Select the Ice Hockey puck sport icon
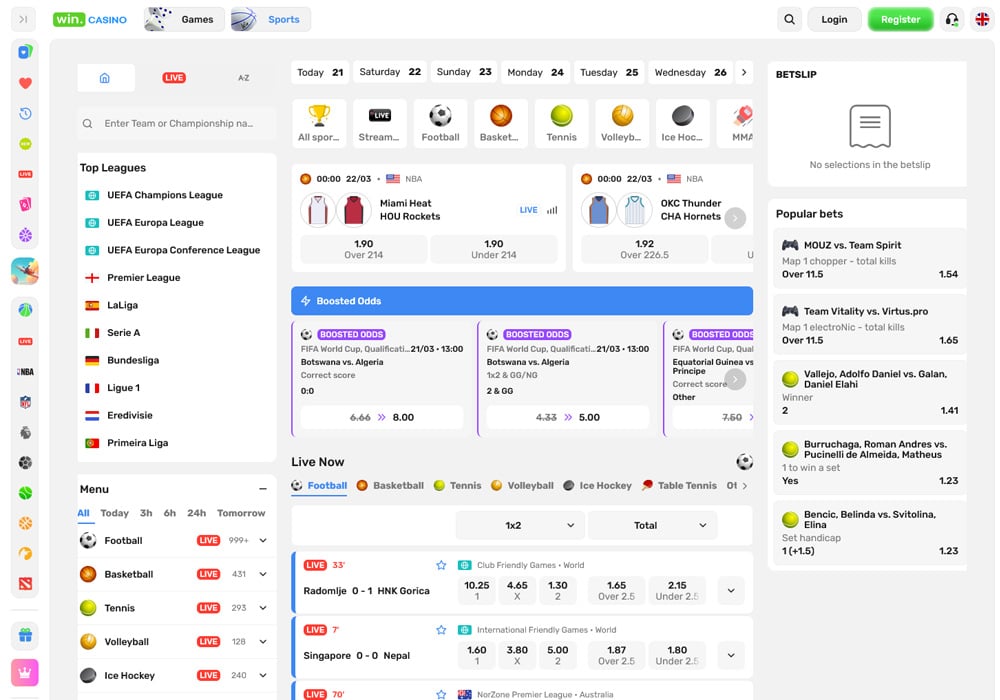This screenshot has width=1000, height=700. [682, 124]
